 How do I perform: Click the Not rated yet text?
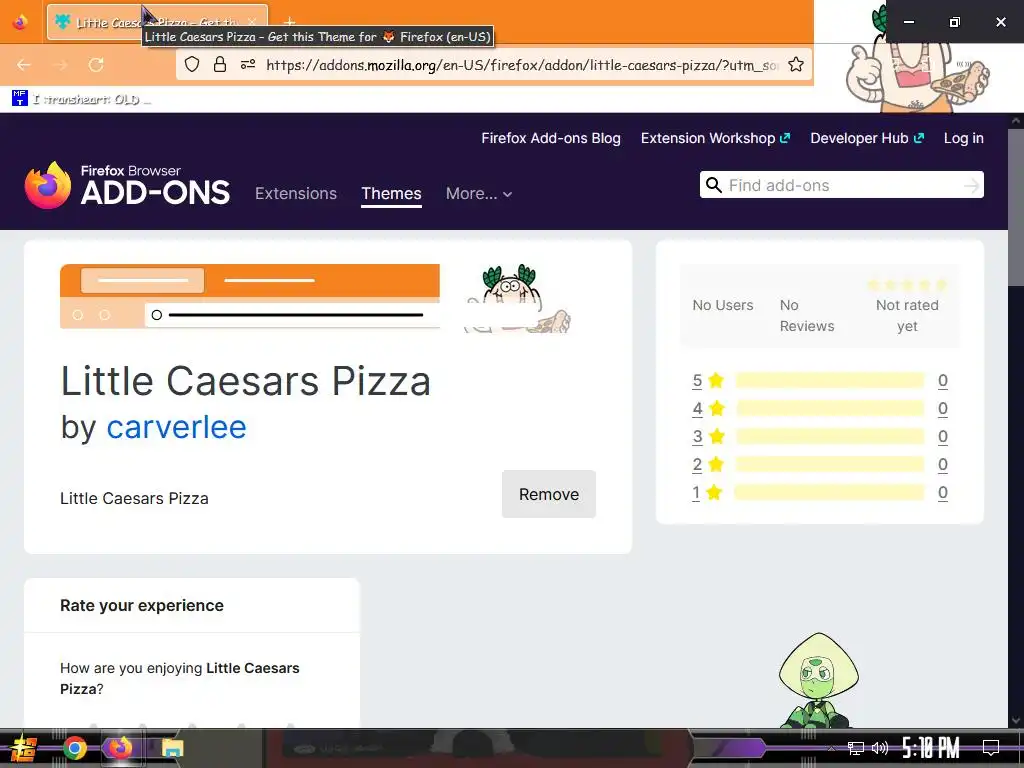[906, 315]
